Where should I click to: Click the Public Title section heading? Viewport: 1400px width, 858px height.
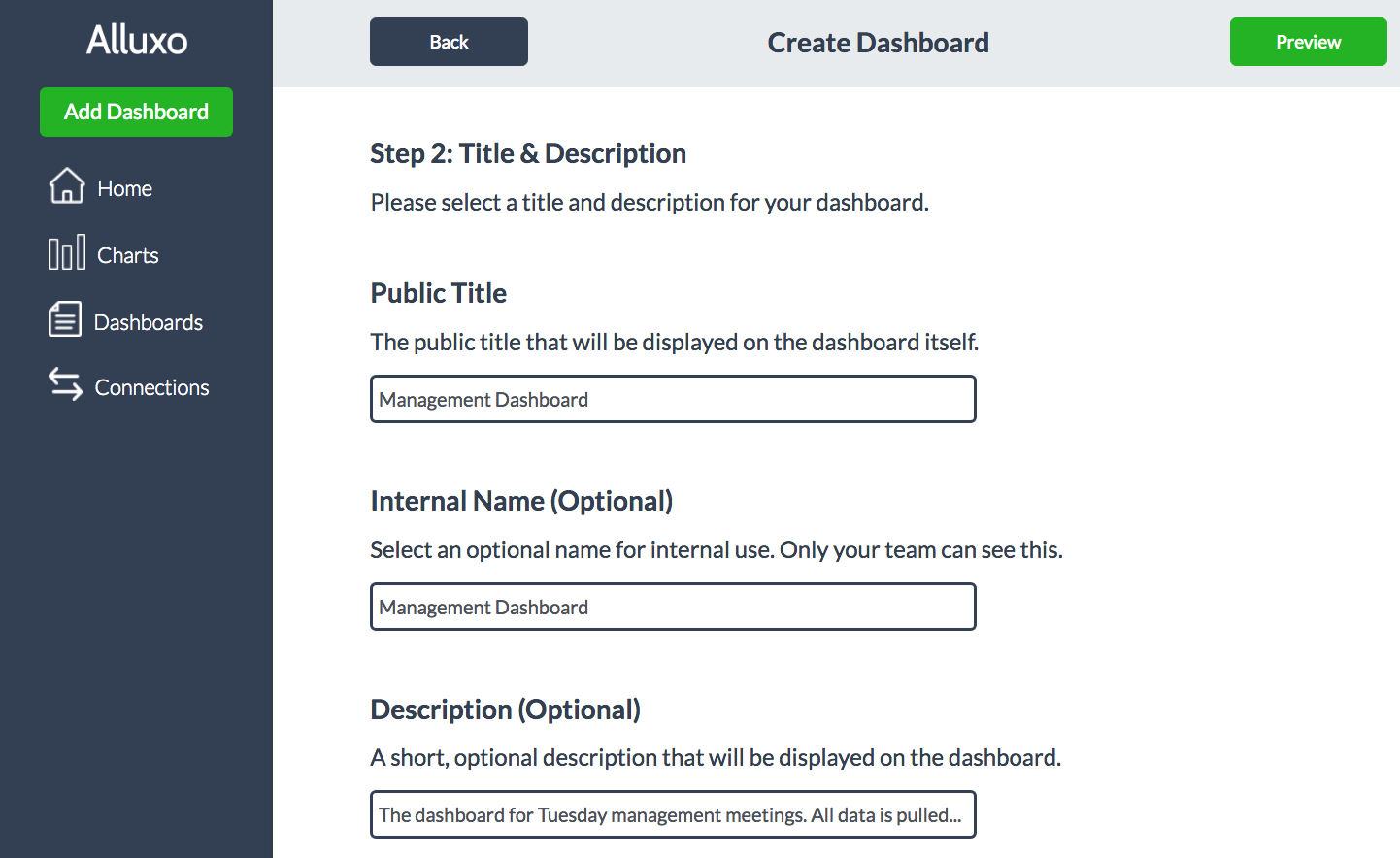click(x=439, y=293)
